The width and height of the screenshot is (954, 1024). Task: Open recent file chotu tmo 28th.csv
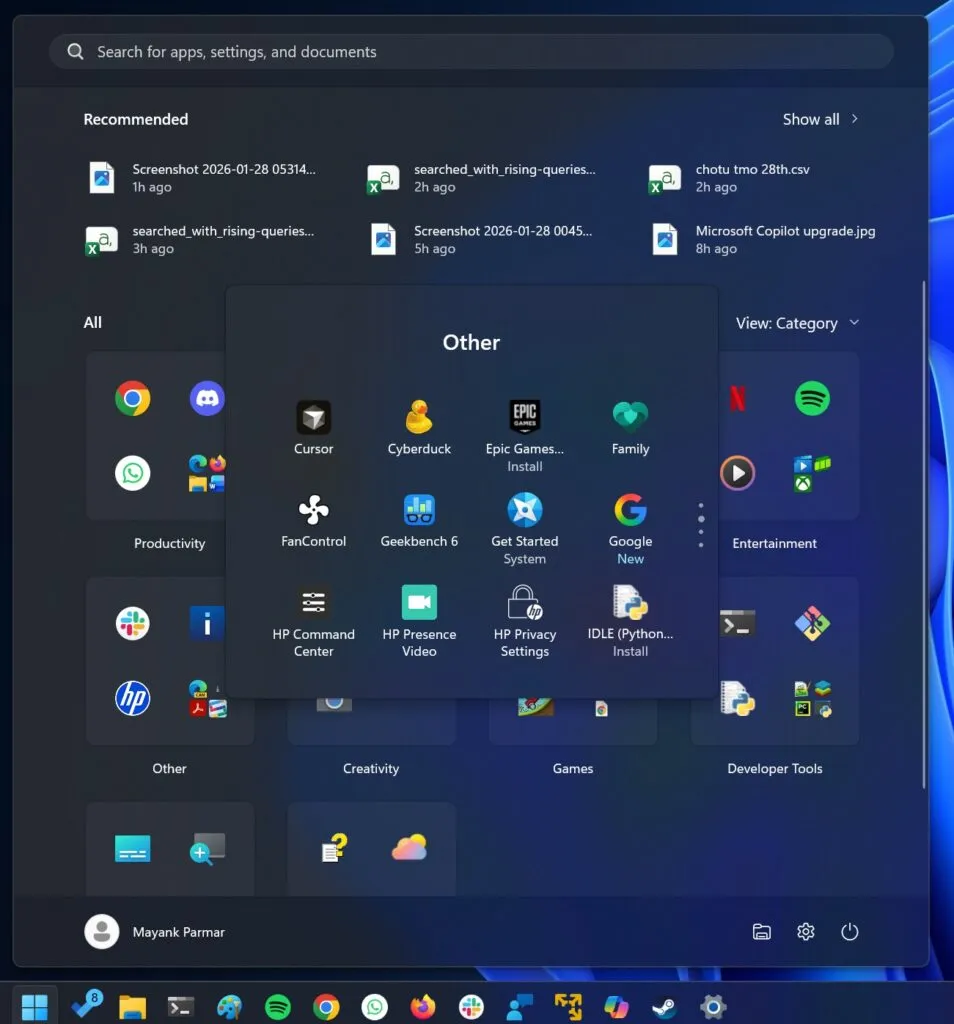click(x=752, y=169)
